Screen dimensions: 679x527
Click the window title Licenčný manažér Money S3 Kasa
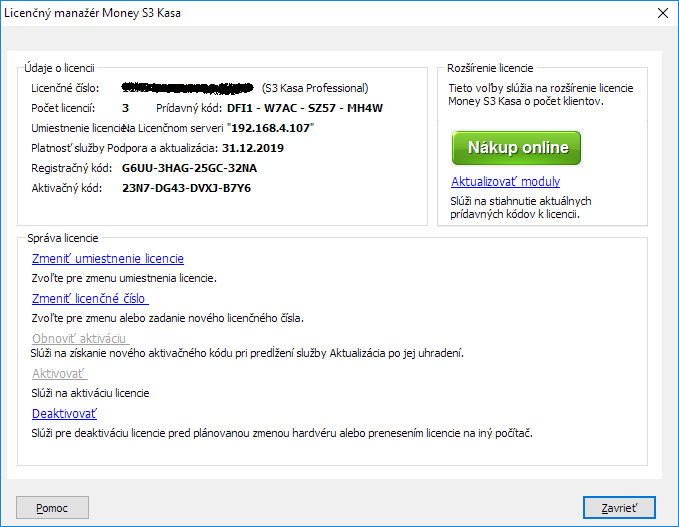(92, 13)
